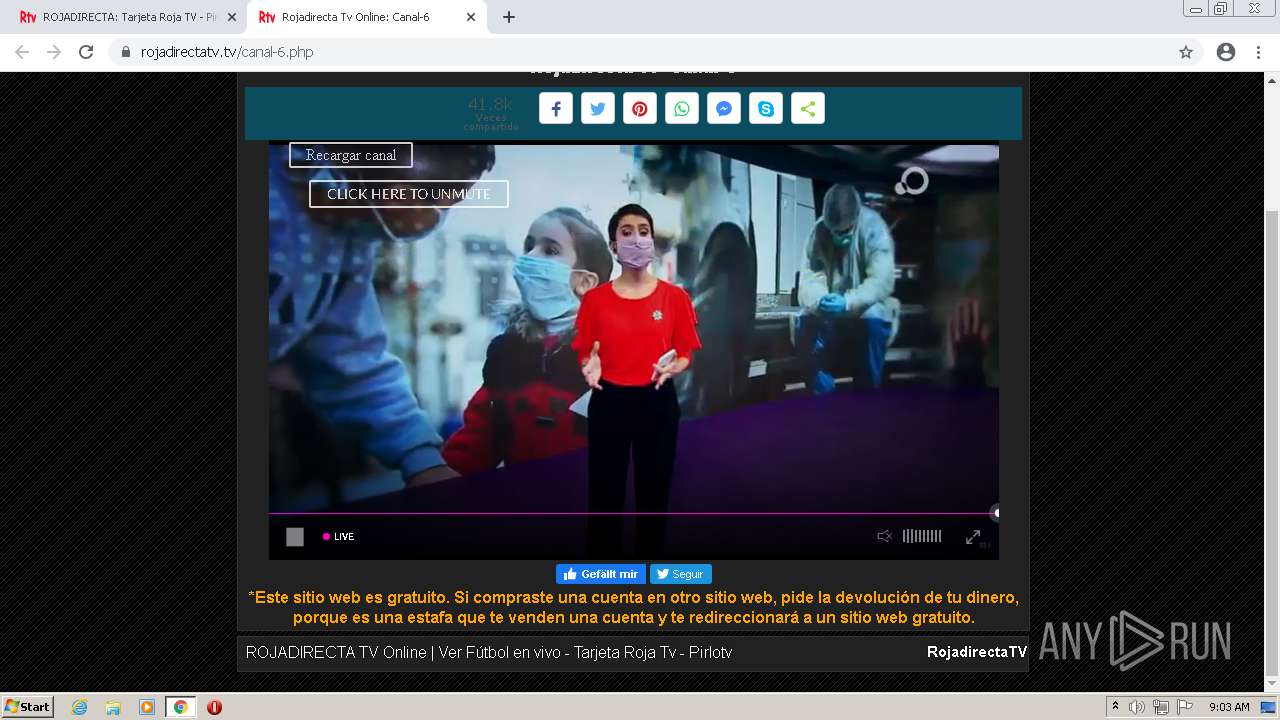Select the Canal-6 browser tab
Image resolution: width=1280 pixels, height=720 pixels.
(366, 17)
